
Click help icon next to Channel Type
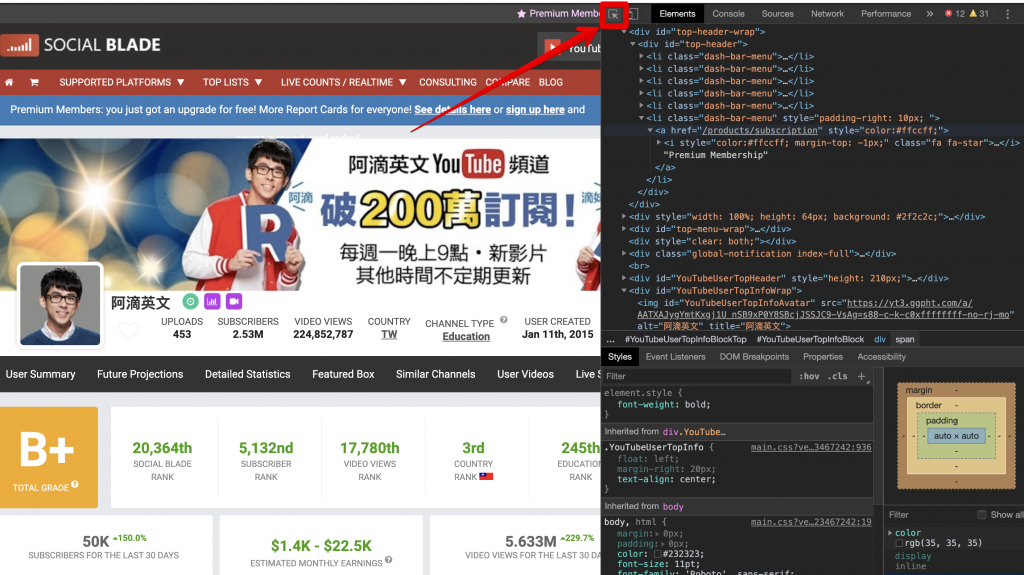click(x=504, y=320)
